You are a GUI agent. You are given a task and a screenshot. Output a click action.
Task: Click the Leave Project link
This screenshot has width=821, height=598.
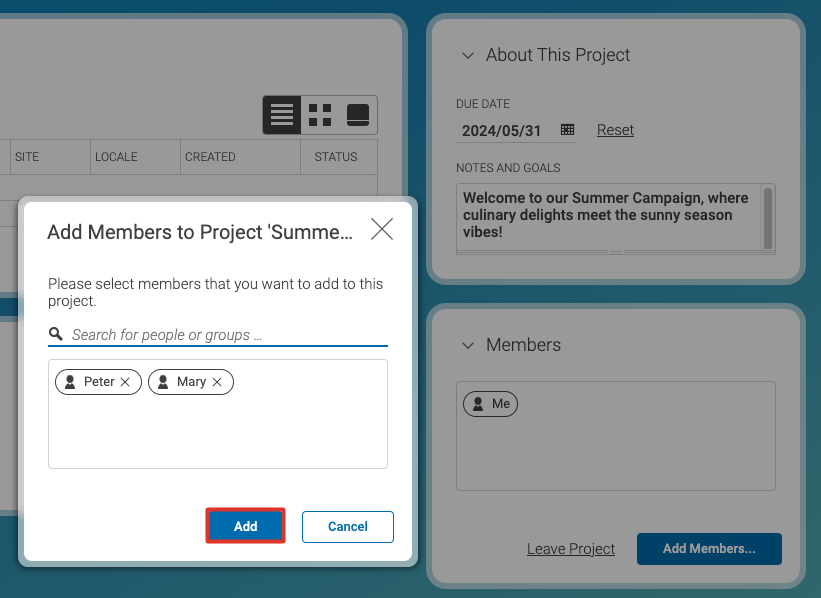point(571,549)
